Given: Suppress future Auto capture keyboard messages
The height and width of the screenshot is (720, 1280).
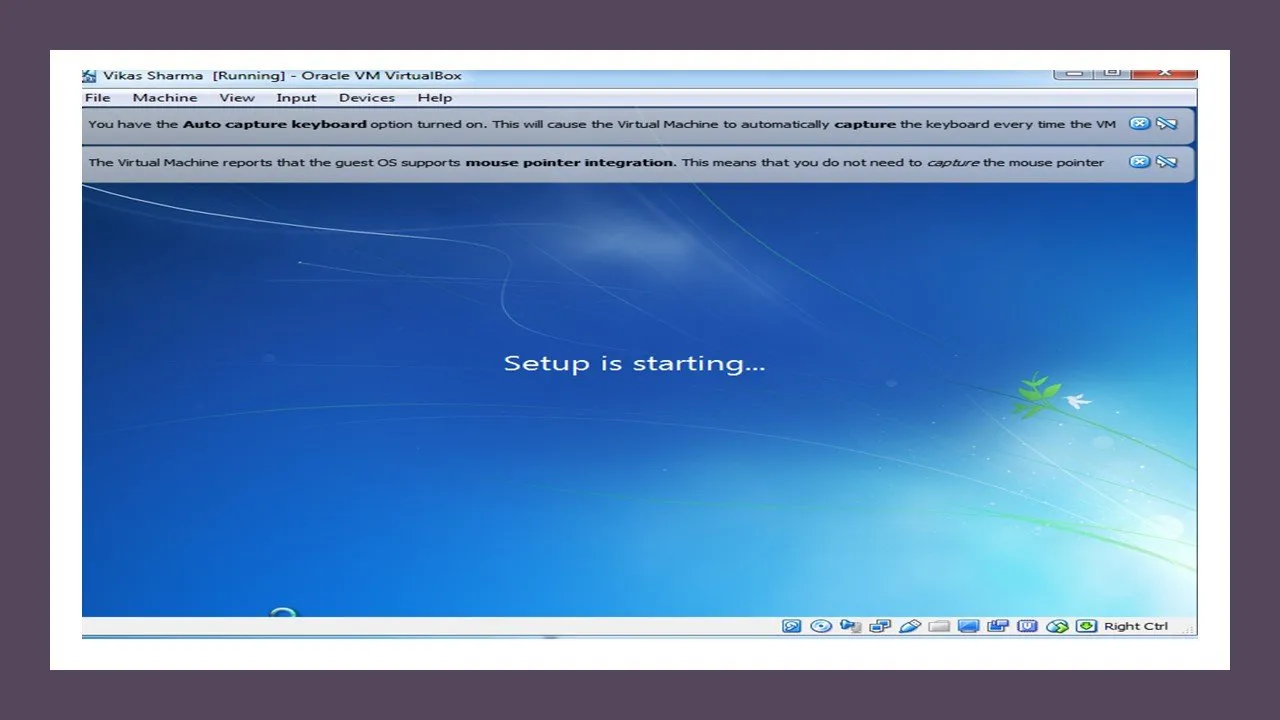Looking at the screenshot, I should (1166, 124).
